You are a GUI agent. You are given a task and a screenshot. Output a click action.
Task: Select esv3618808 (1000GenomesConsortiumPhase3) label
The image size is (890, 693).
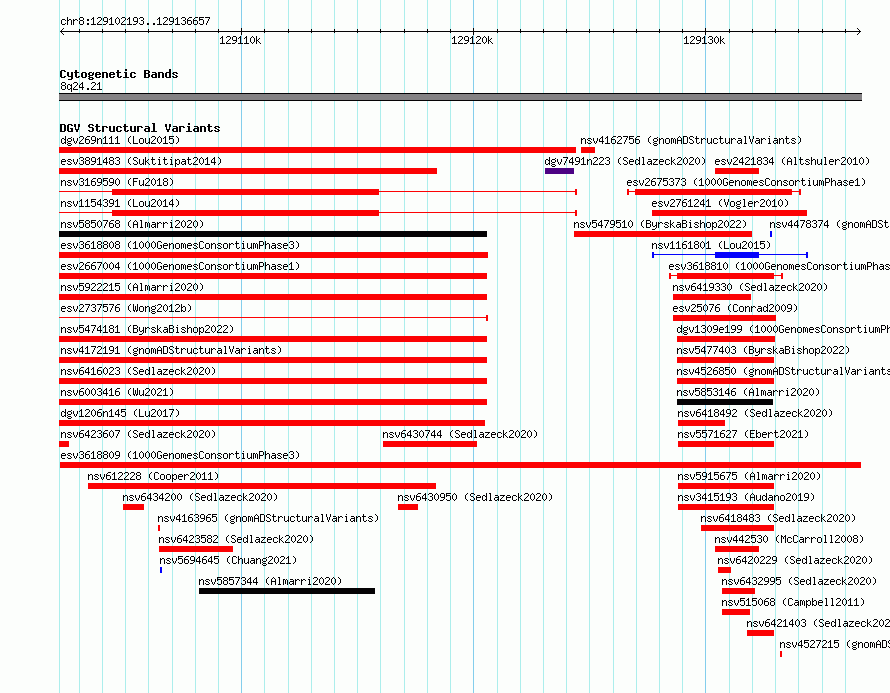[180, 245]
